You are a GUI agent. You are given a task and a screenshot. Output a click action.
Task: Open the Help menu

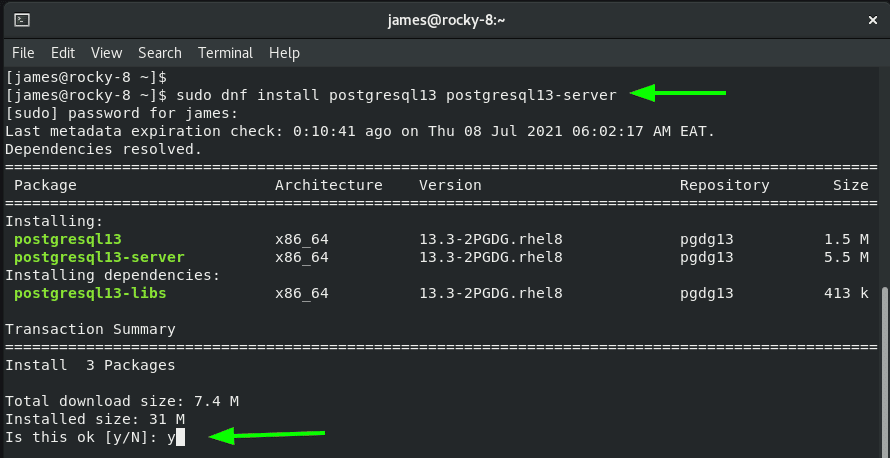coord(284,53)
